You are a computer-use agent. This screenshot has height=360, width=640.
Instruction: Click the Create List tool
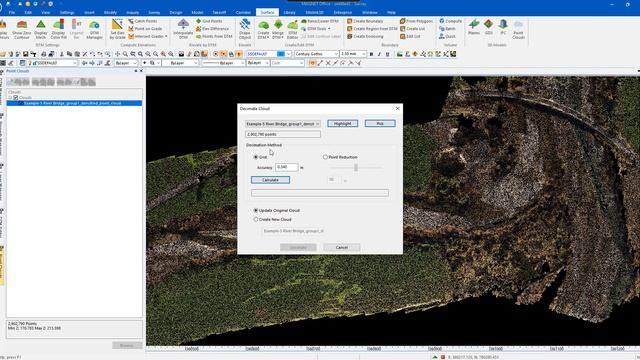pos(412,29)
